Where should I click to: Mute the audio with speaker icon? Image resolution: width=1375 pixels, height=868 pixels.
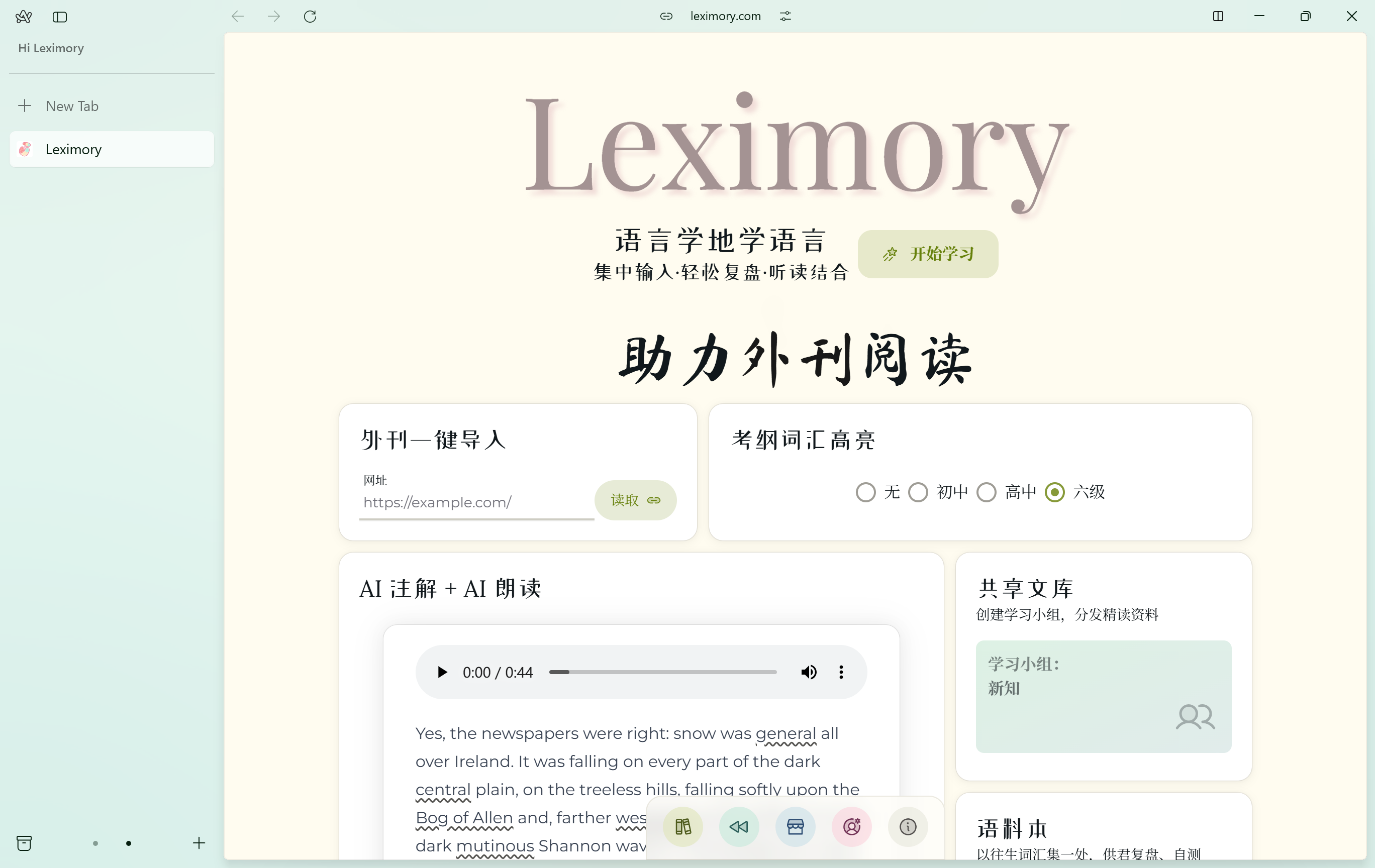click(809, 672)
